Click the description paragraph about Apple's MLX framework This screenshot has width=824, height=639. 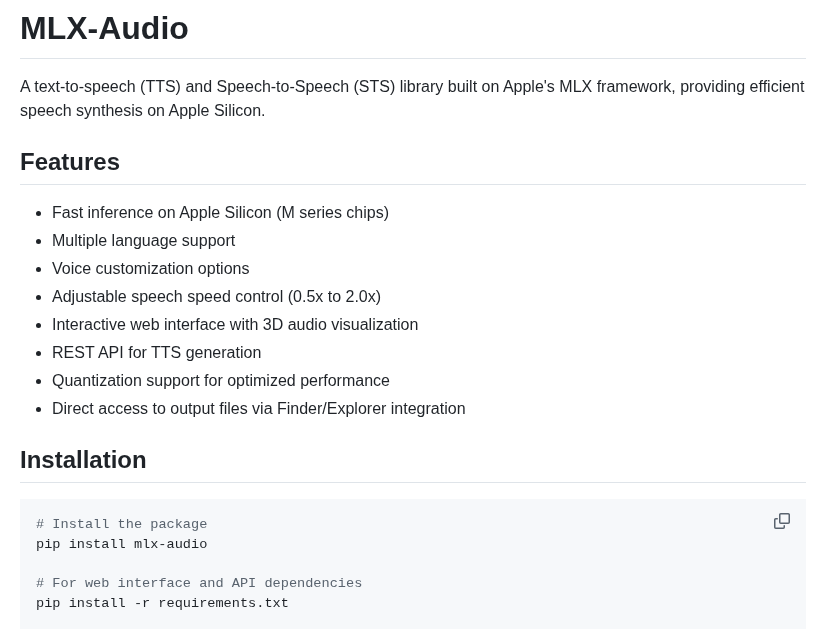tap(413, 98)
